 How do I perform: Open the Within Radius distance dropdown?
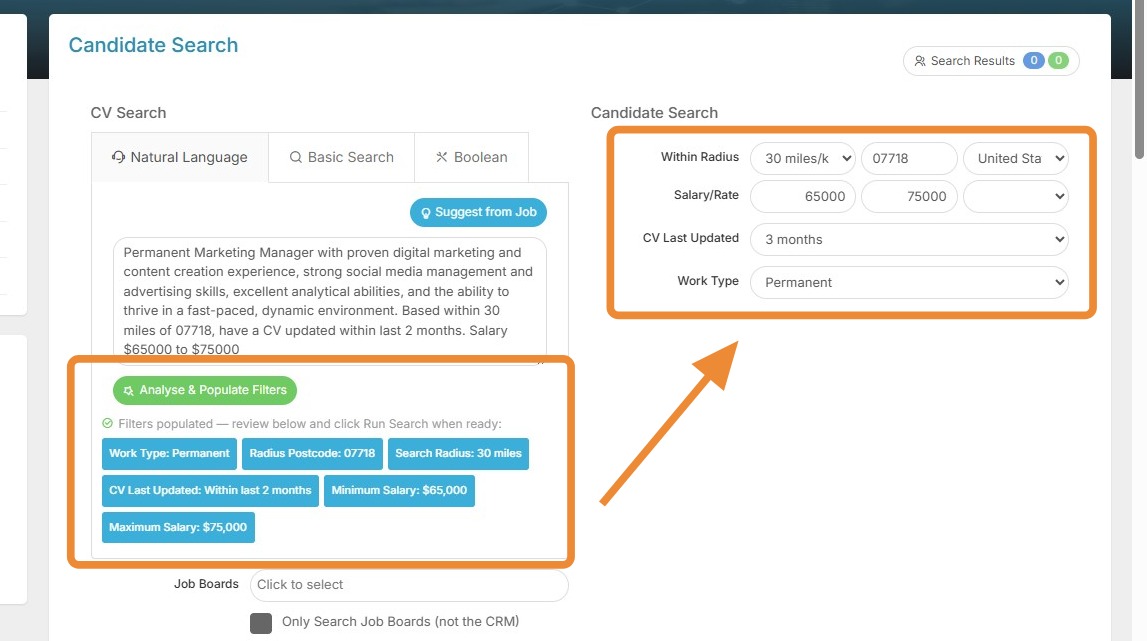(x=803, y=158)
